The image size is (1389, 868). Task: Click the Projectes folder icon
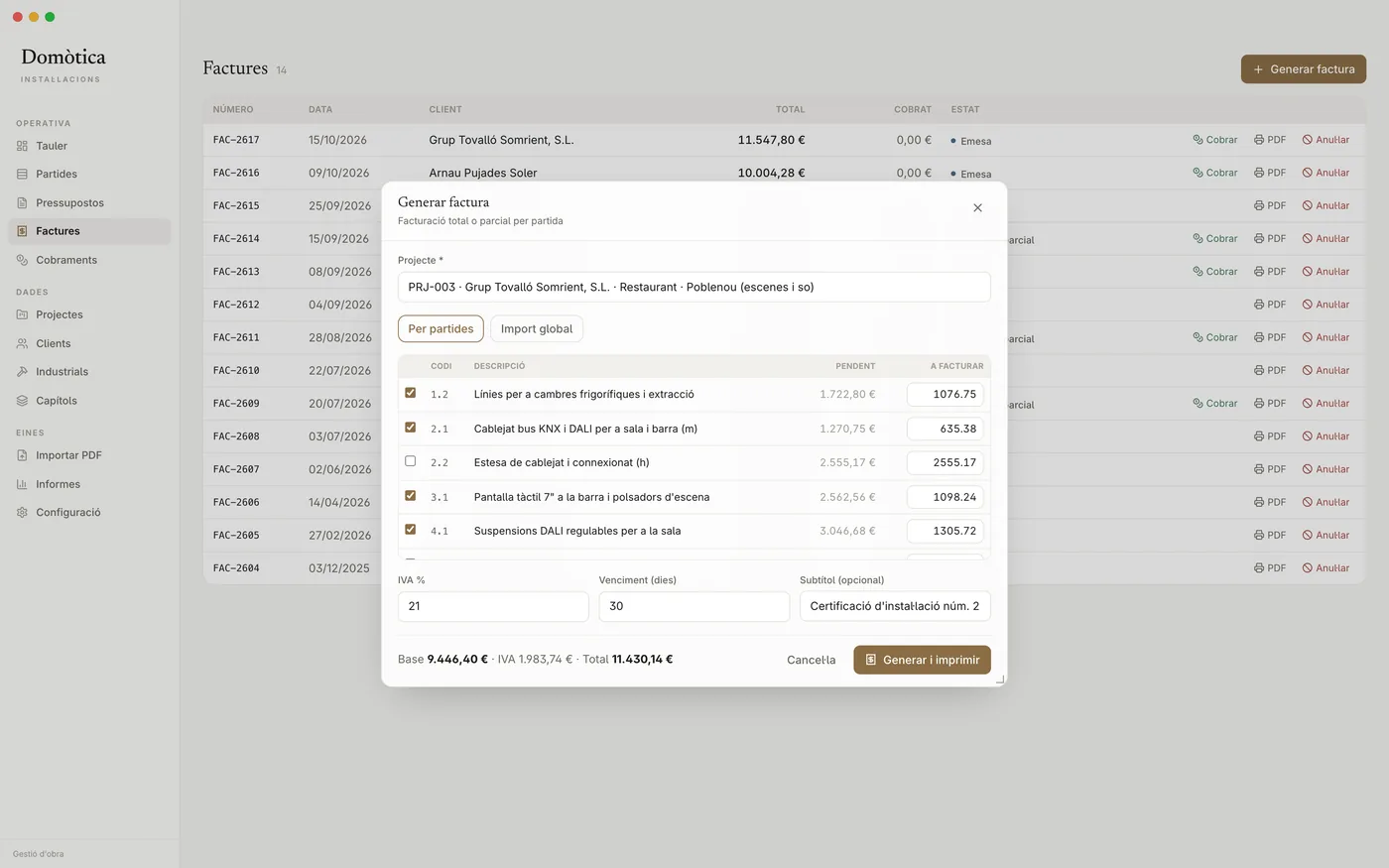coord(22,314)
